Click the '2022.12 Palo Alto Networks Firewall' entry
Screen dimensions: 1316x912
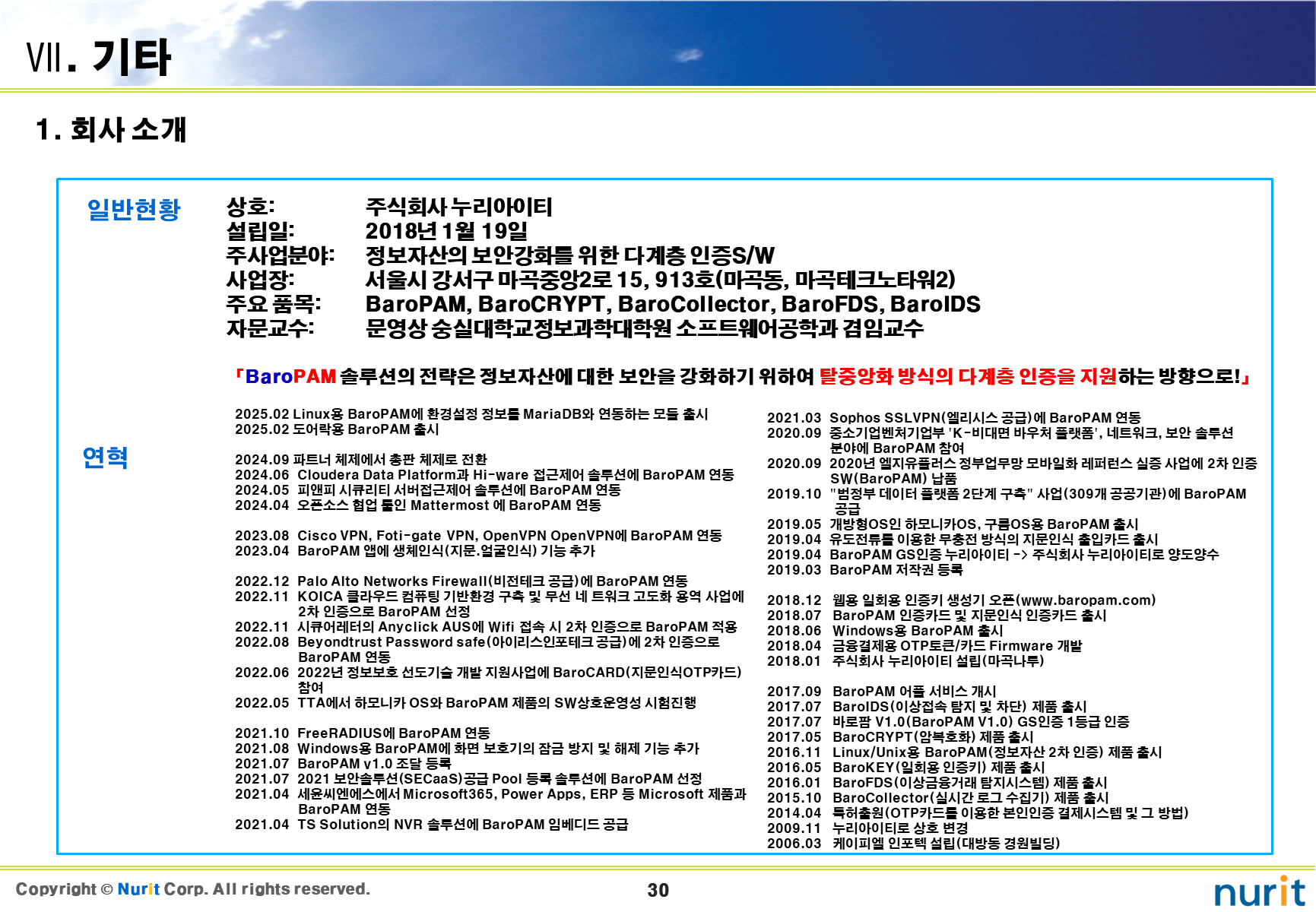[461, 581]
